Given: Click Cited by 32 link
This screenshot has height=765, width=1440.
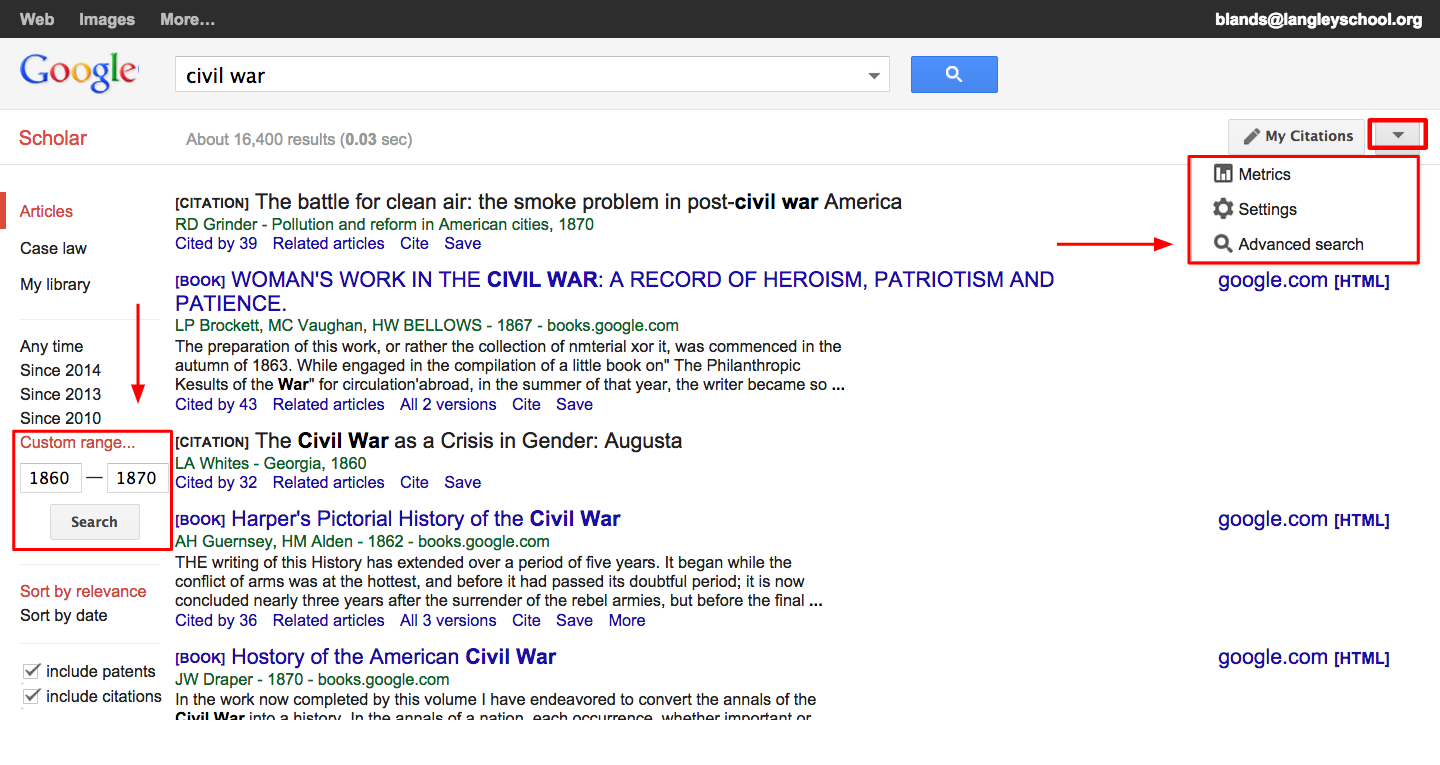Looking at the screenshot, I should point(216,482).
